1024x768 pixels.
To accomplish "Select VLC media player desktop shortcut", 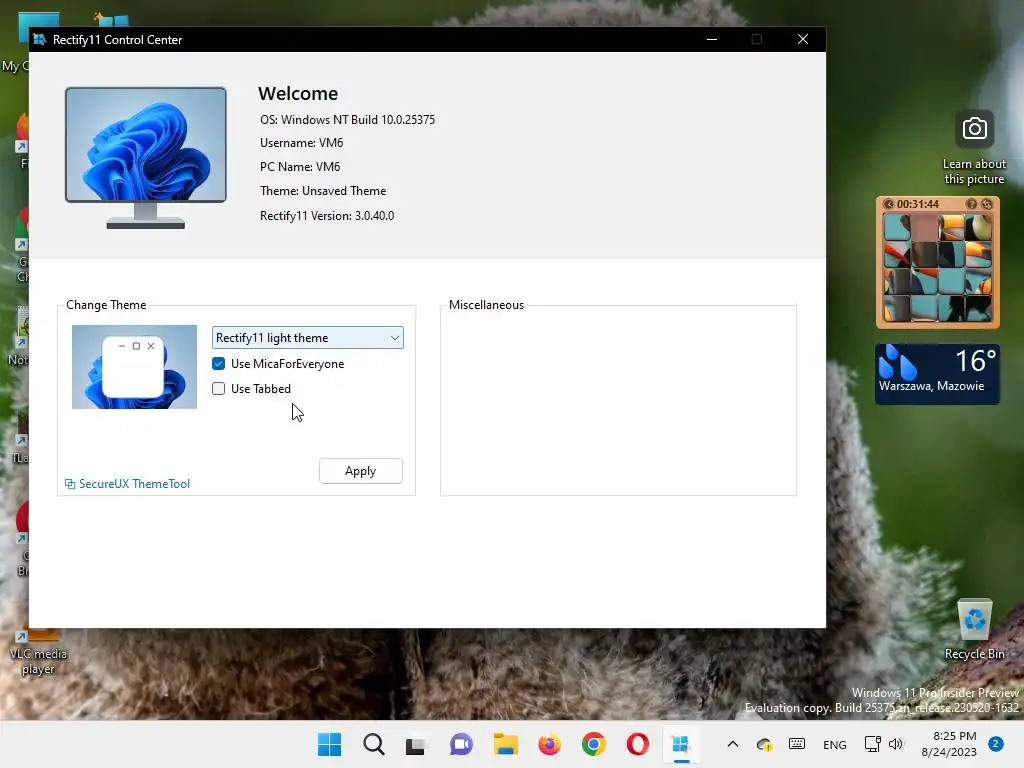I will coord(38,652).
